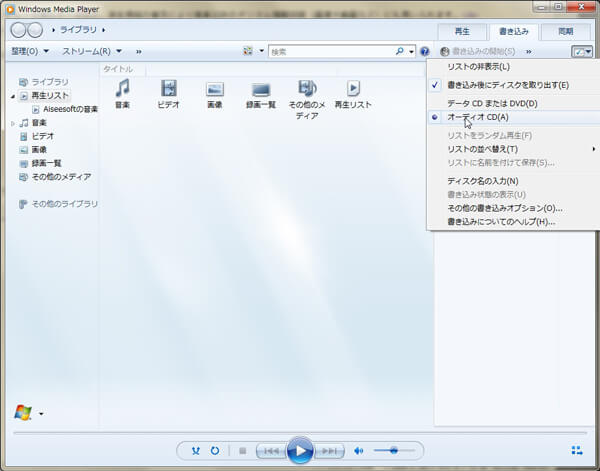Select ライブラリ in the navigation tree
Screen dimensions: 600x471
click(50, 82)
